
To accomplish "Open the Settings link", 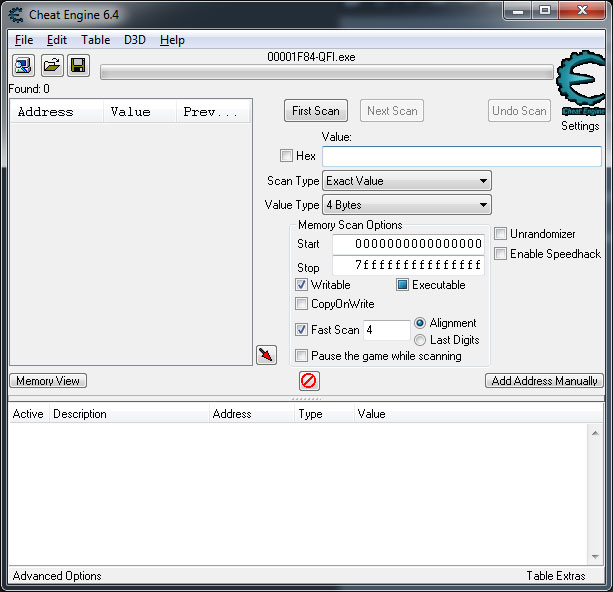I will point(580,126).
